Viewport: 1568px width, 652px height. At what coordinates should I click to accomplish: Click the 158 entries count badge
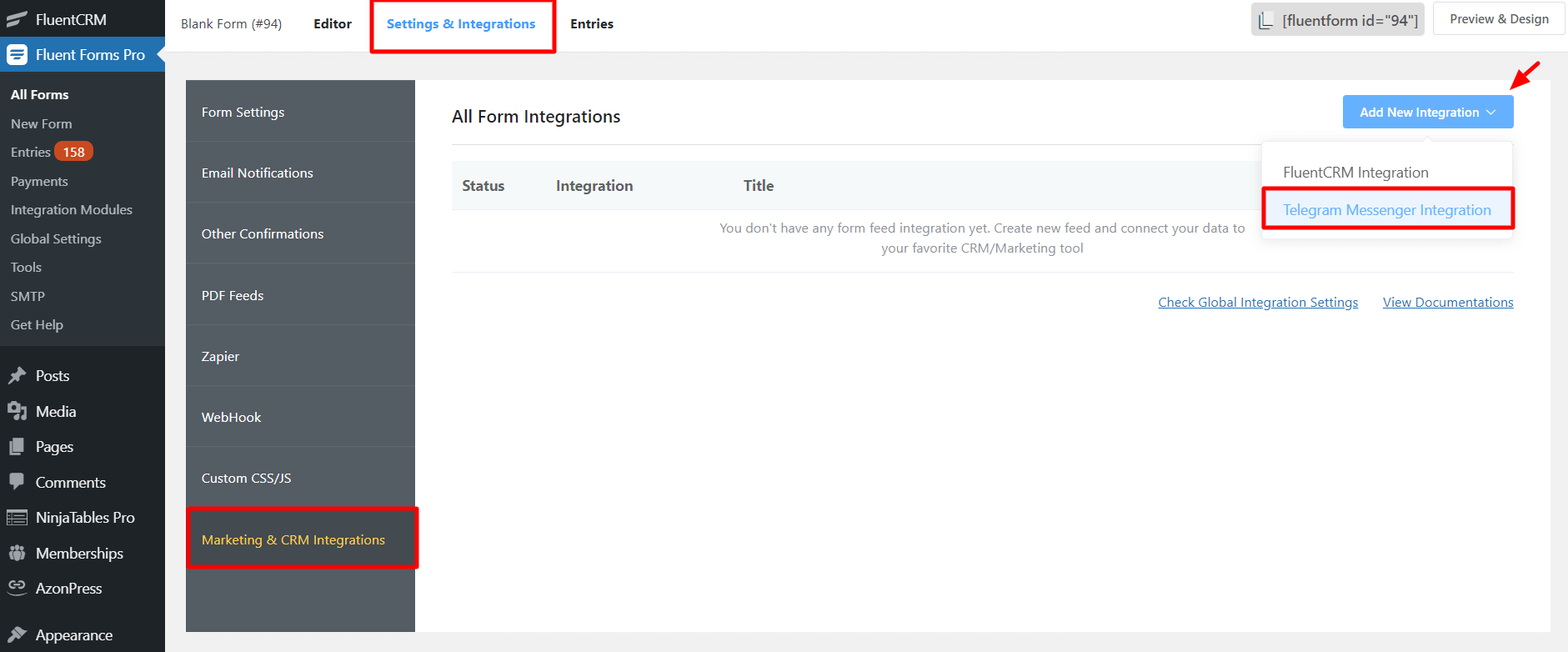pyautogui.click(x=74, y=152)
